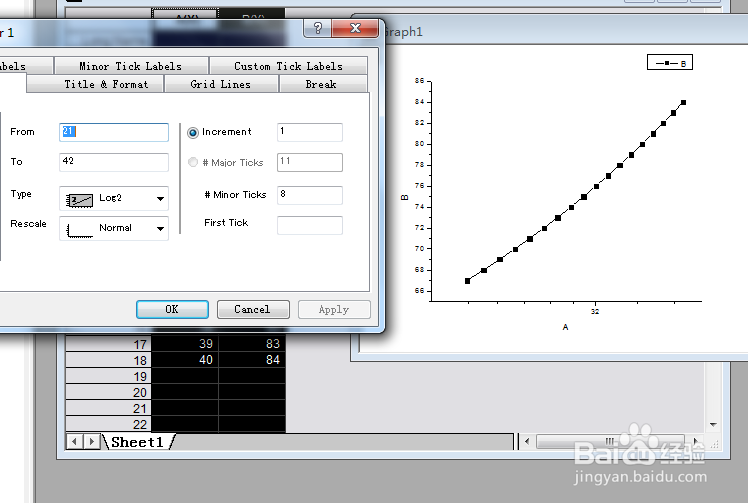Select worksheet row header 21
748x503 pixels.
click(108, 408)
